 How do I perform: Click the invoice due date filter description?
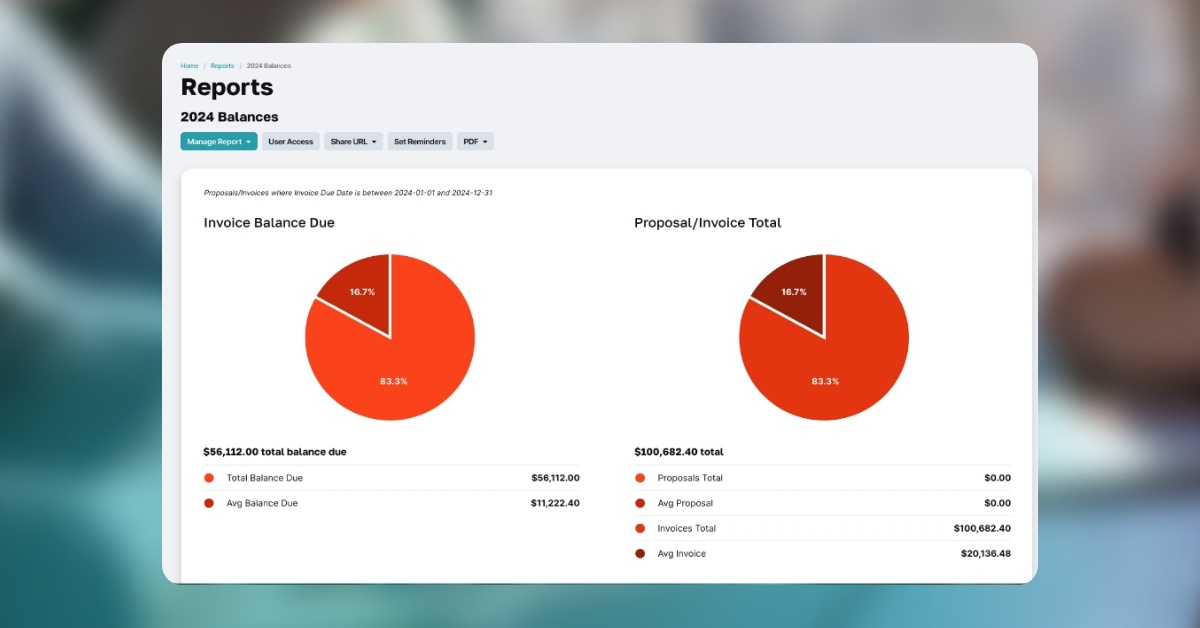[x=348, y=192]
